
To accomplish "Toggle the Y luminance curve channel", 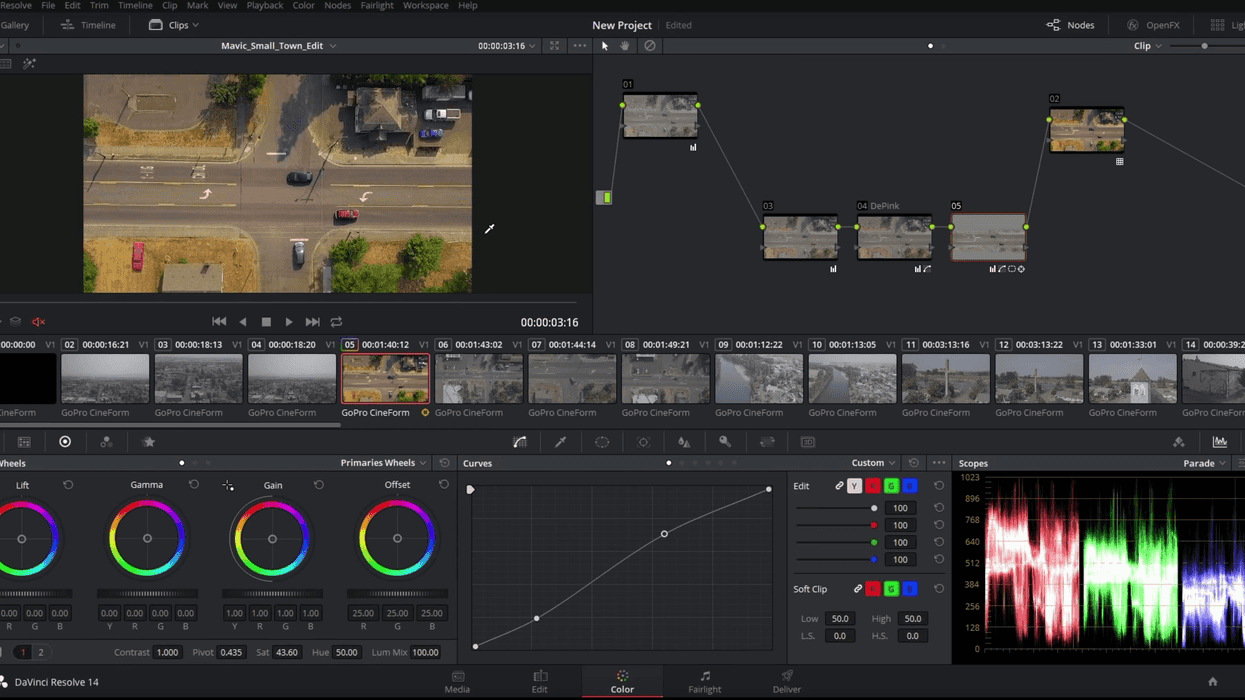I will [854, 486].
